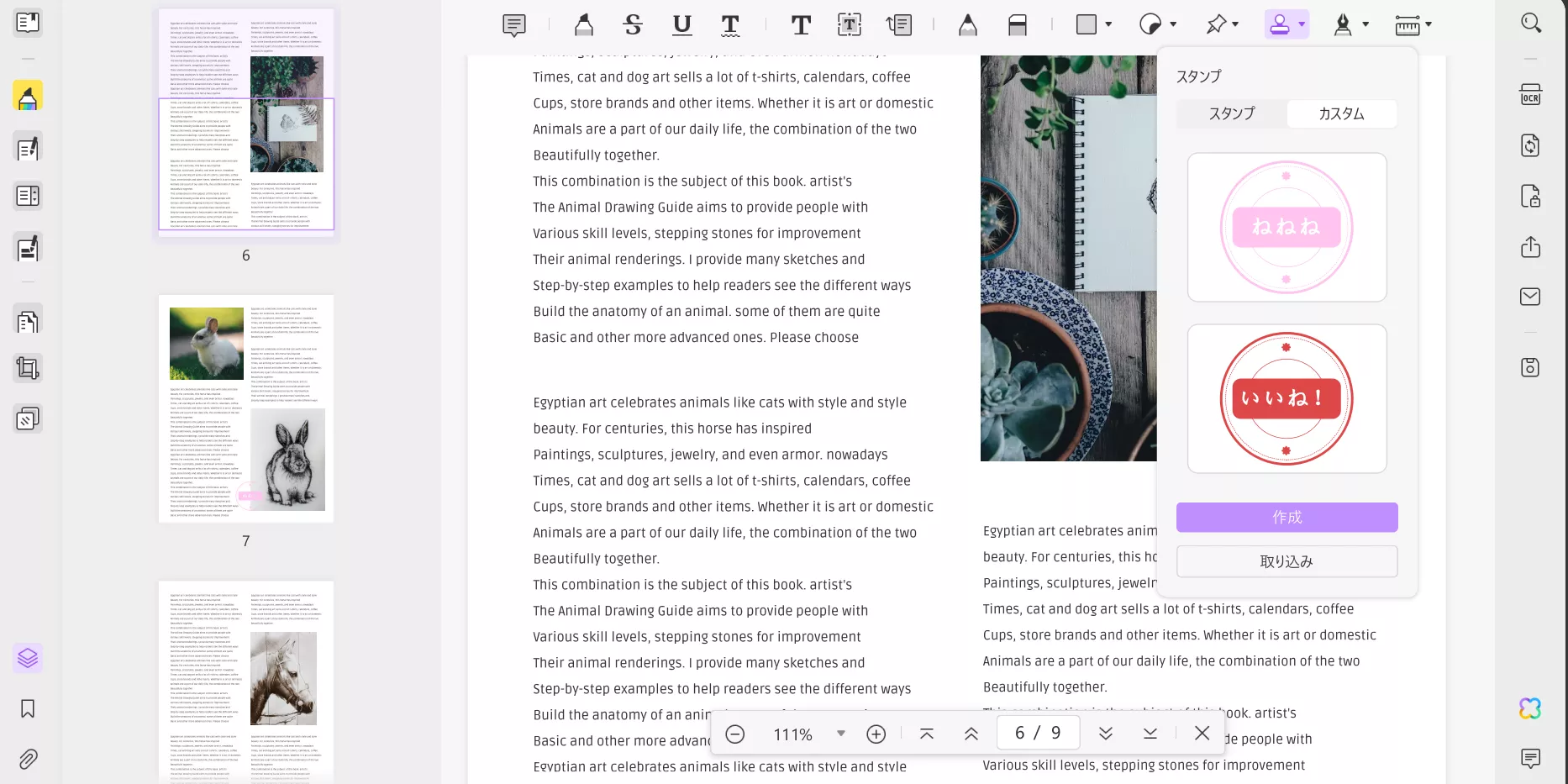
Task: Open page 7 thumbnail with rabbit
Action: coord(246,408)
